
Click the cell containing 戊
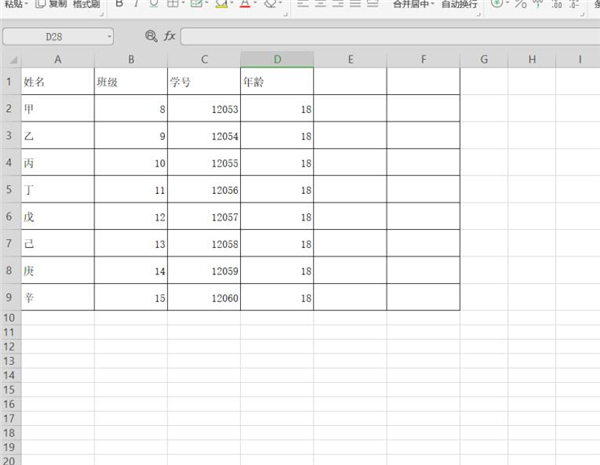58,216
